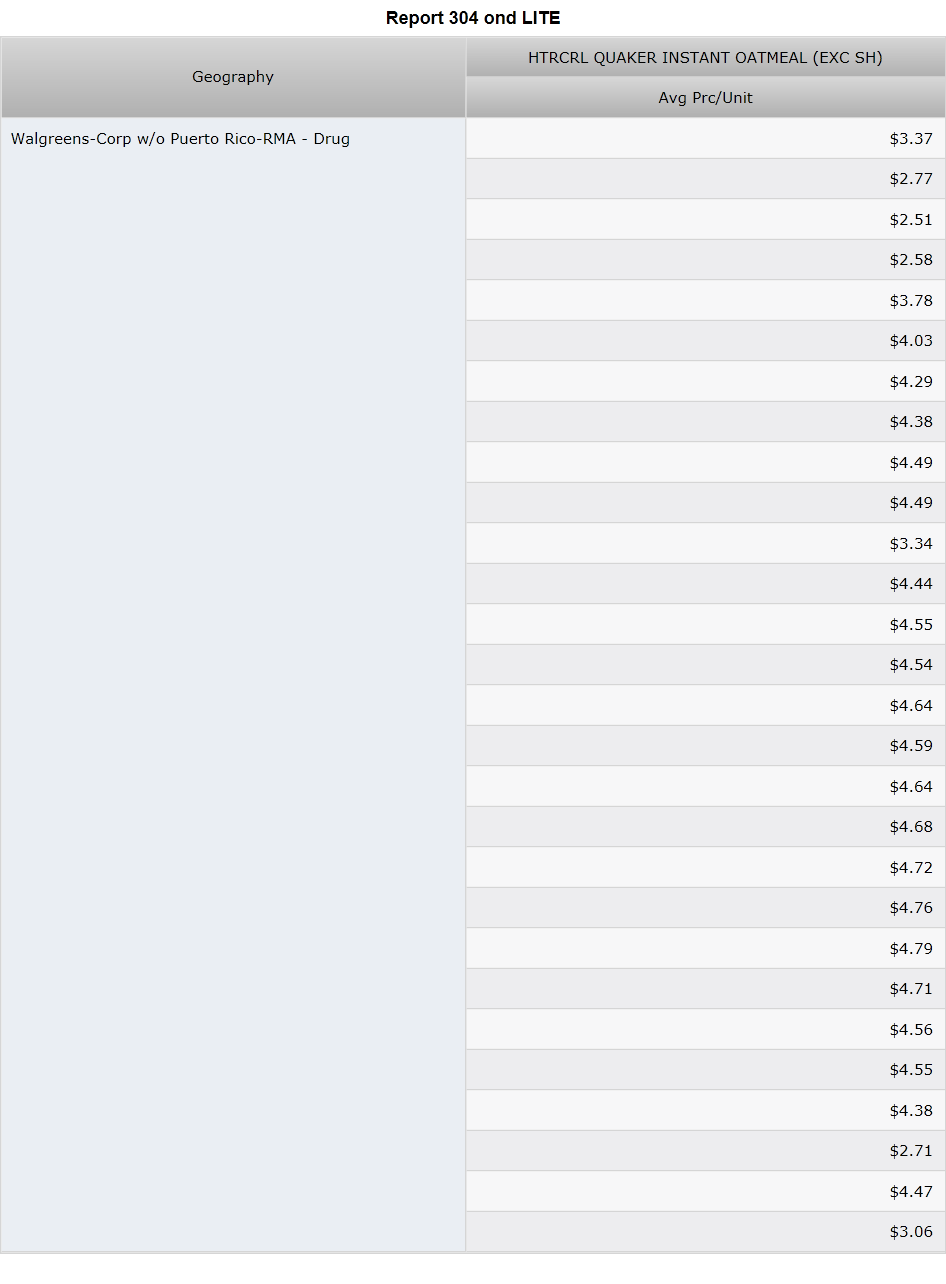Image resolution: width=946 pixels, height=1284 pixels.
Task: Select the last row value $3.06
Action: tap(705, 1232)
